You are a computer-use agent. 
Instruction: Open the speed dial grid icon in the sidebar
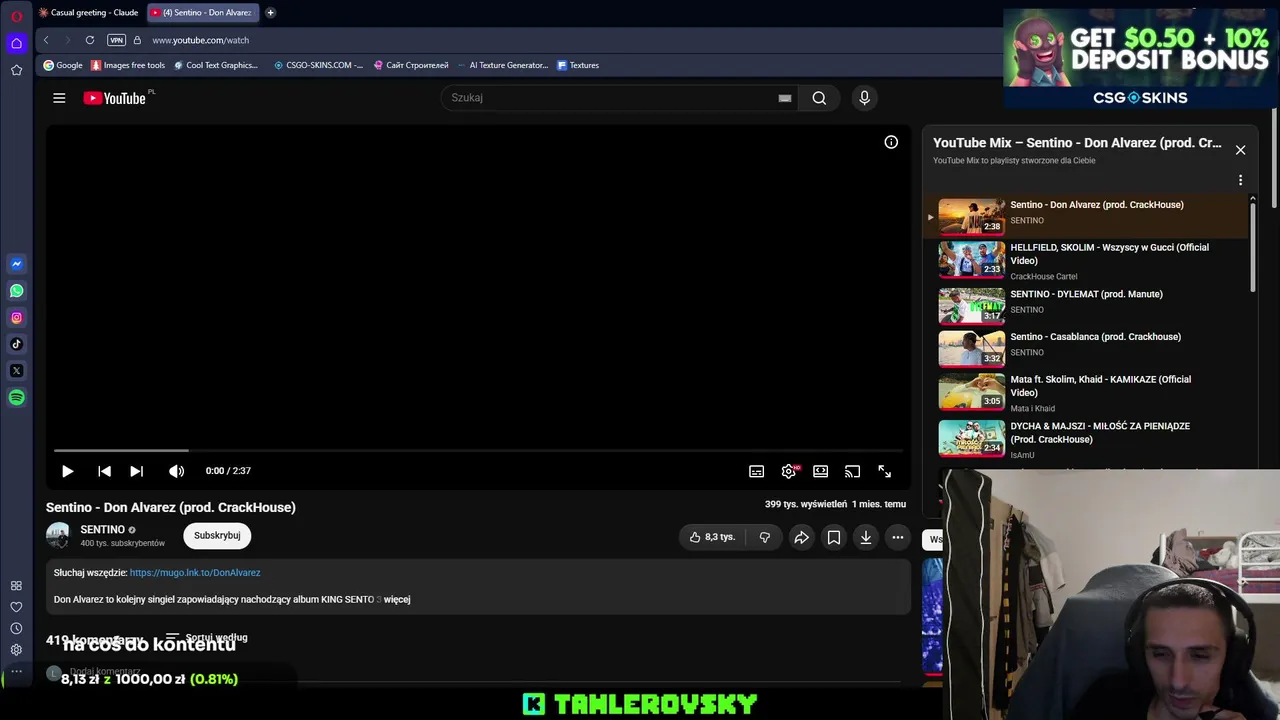[x=16, y=586]
